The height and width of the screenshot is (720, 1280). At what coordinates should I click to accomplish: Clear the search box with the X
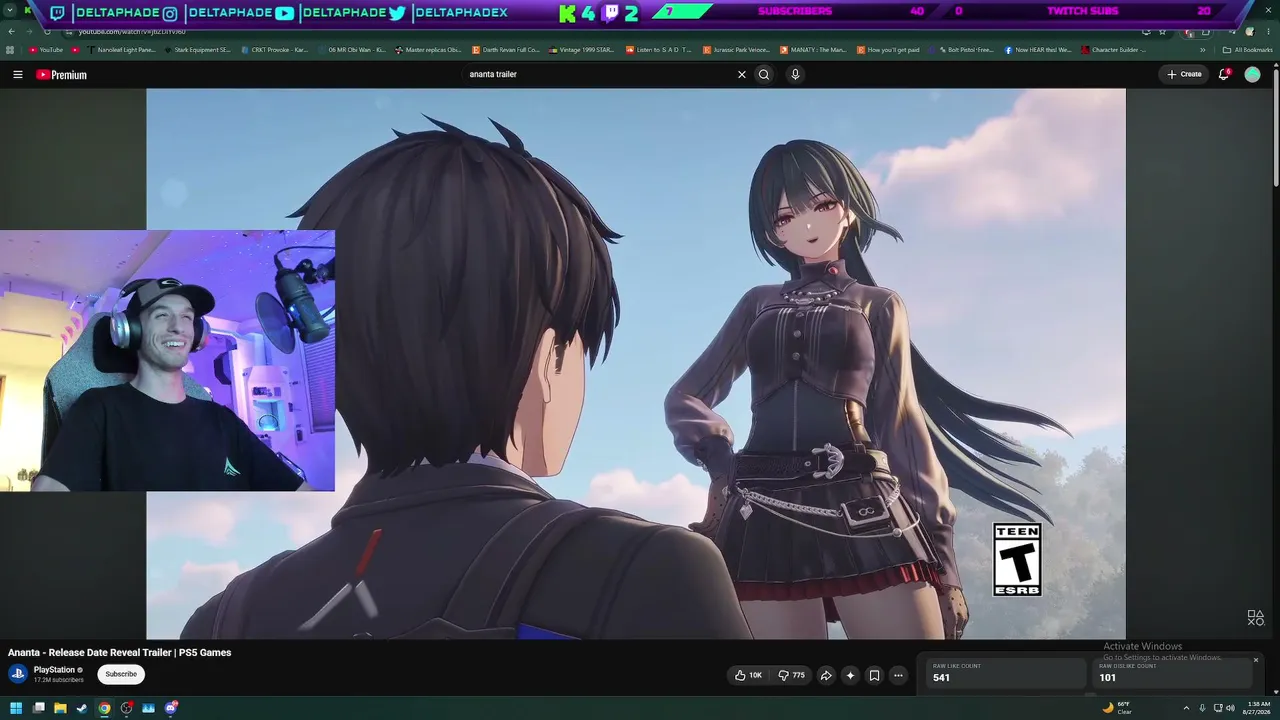coord(742,74)
